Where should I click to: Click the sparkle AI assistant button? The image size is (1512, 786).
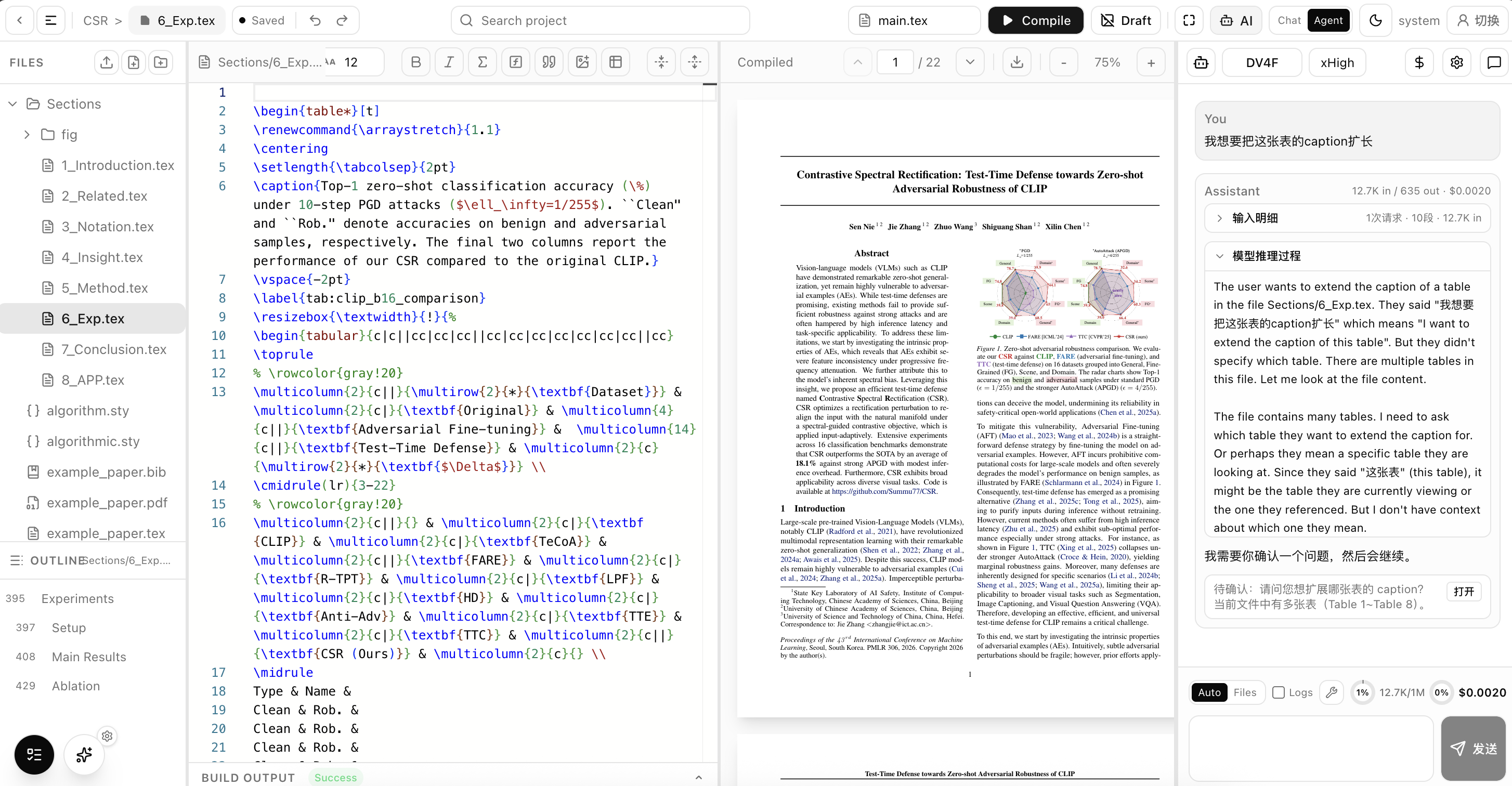click(84, 754)
